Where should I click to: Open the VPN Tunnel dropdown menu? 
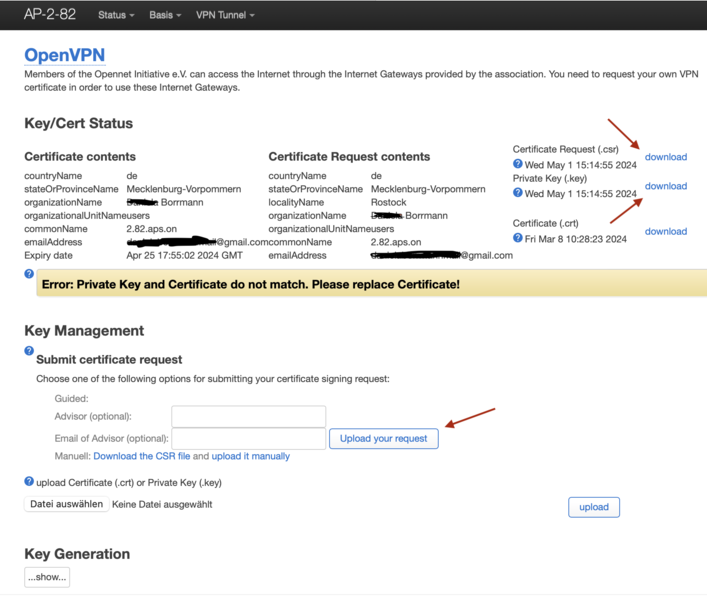click(225, 15)
